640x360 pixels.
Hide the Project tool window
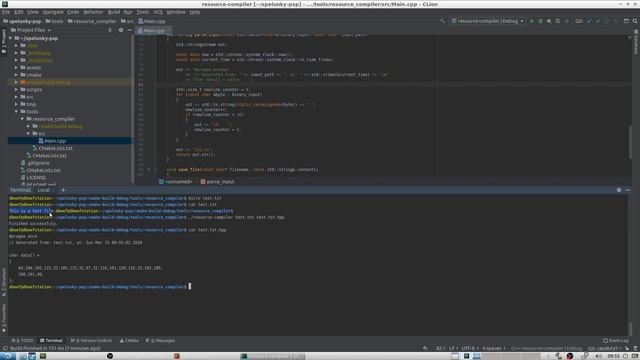pos(129,30)
